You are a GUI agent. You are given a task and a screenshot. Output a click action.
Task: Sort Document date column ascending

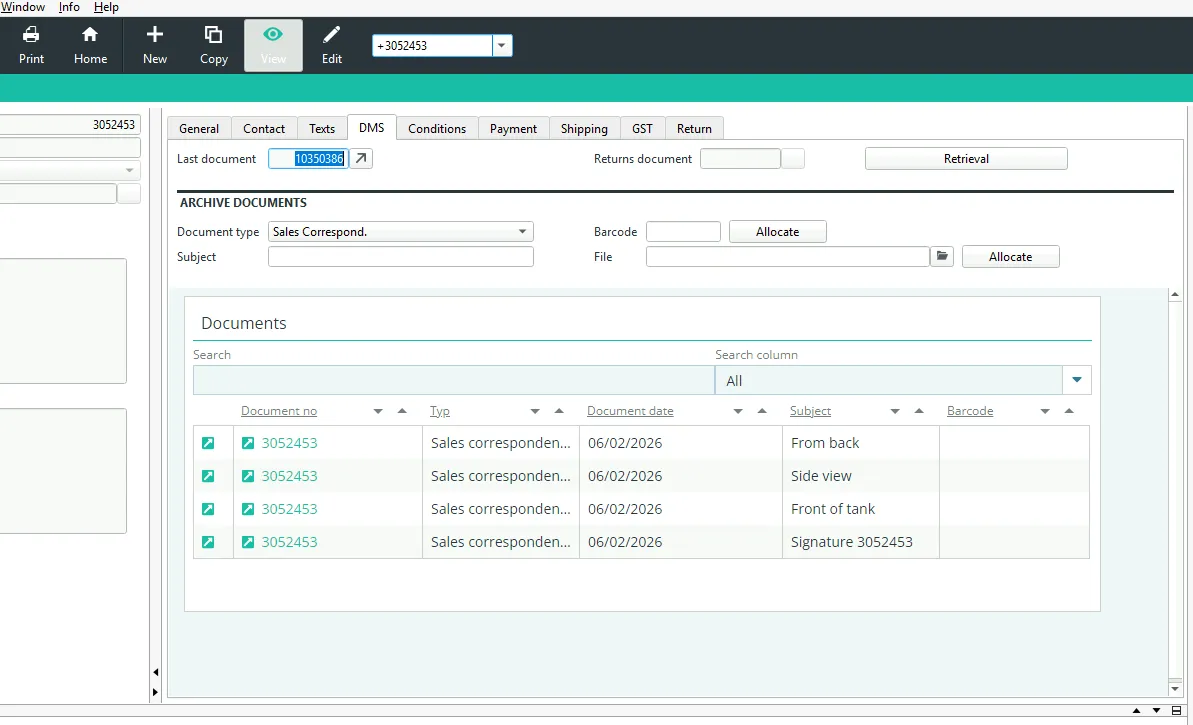[762, 411]
